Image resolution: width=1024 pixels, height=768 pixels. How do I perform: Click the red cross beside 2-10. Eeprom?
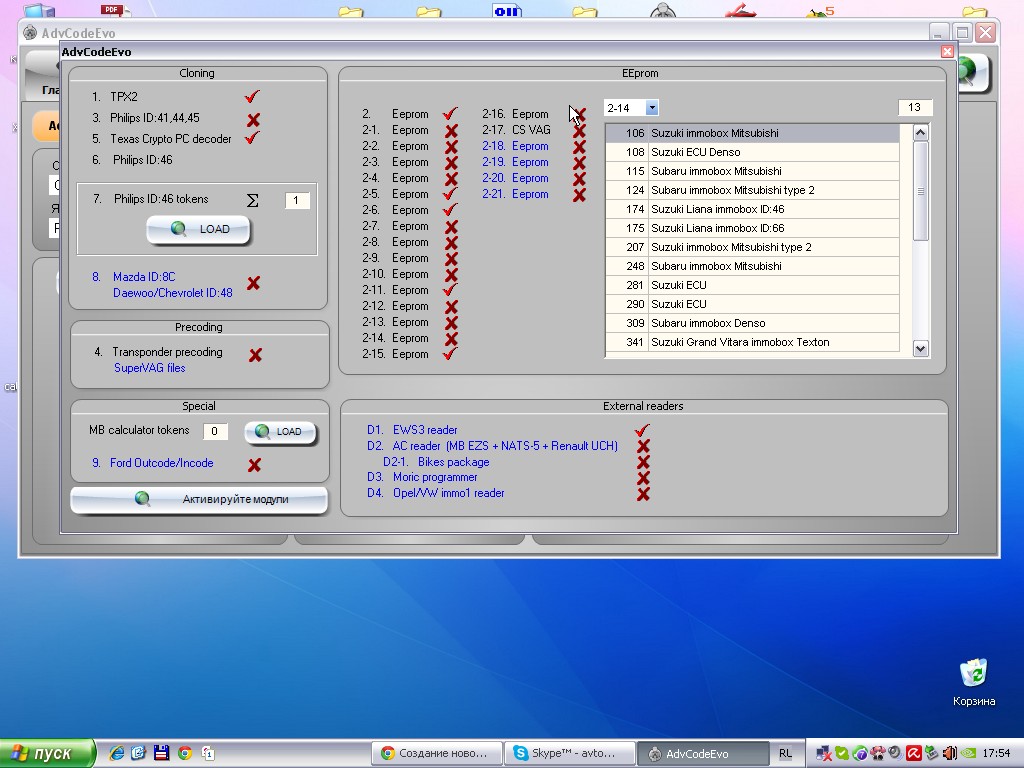(x=451, y=274)
